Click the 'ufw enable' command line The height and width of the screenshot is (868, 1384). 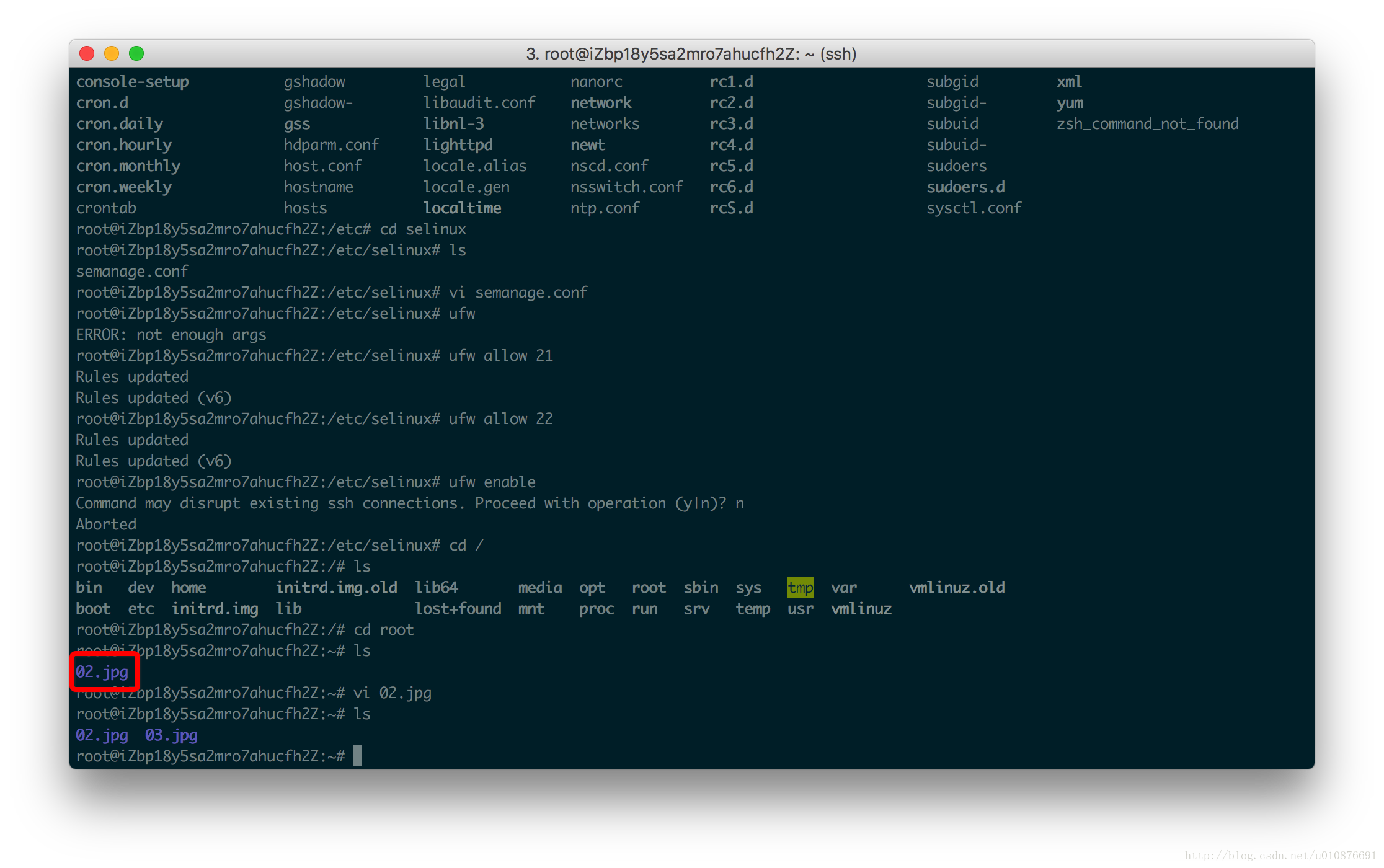coord(306,482)
